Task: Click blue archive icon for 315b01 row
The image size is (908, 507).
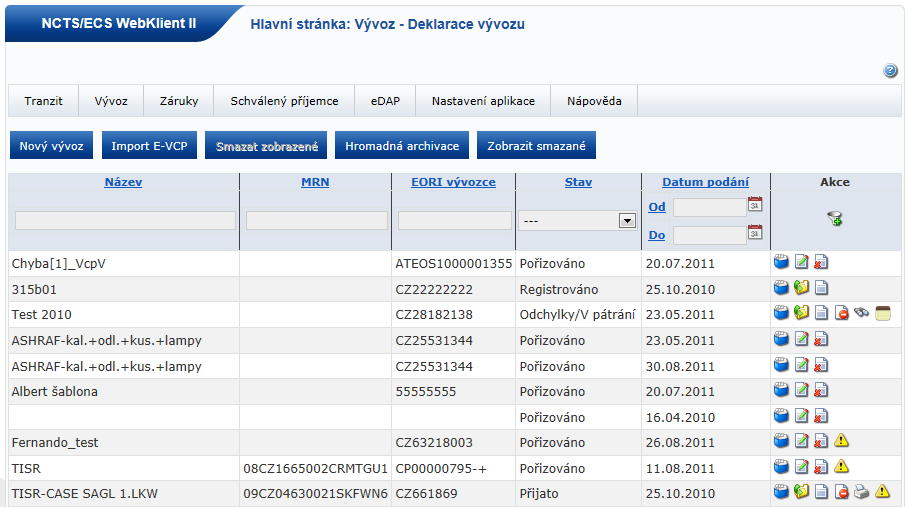Action: coord(782,289)
